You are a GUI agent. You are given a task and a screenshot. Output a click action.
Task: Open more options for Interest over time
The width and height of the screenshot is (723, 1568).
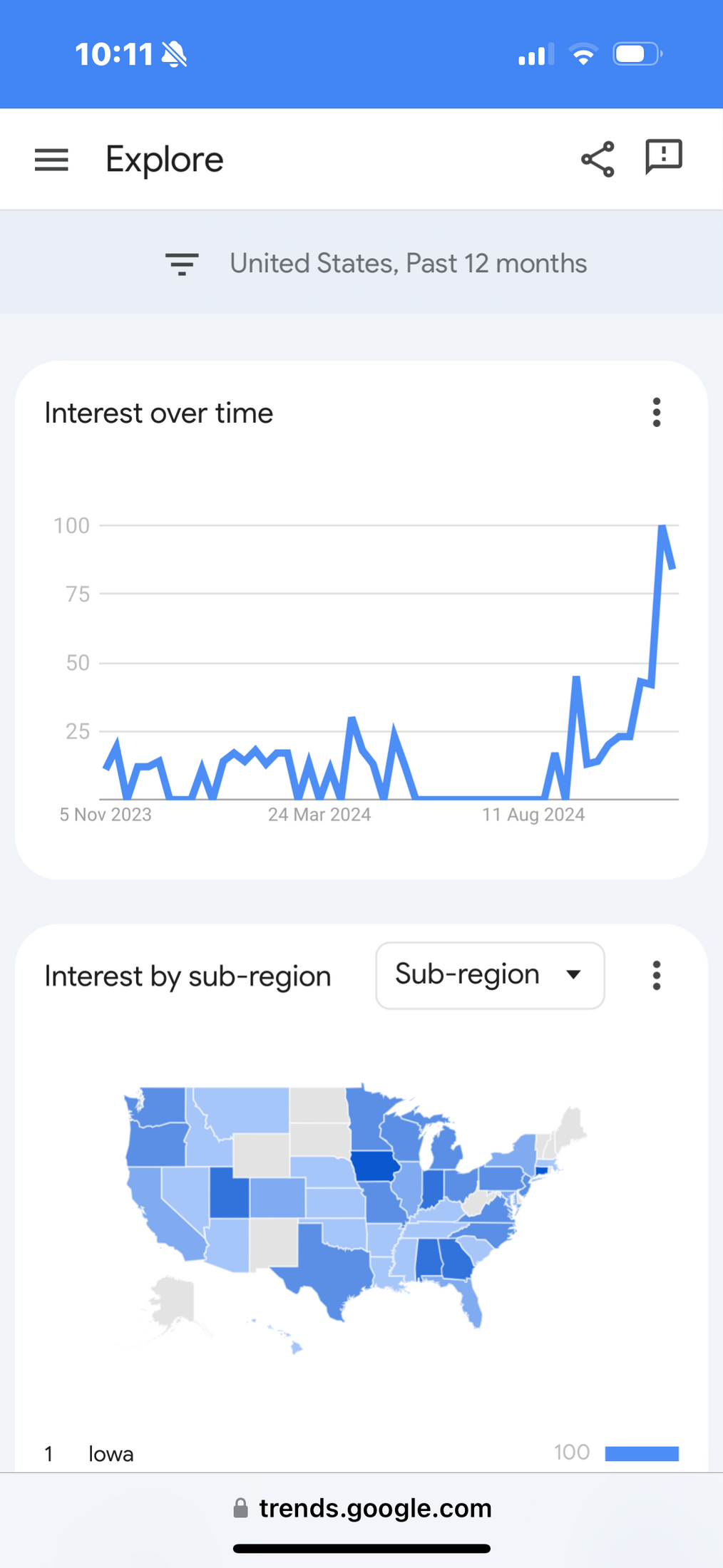(x=657, y=413)
